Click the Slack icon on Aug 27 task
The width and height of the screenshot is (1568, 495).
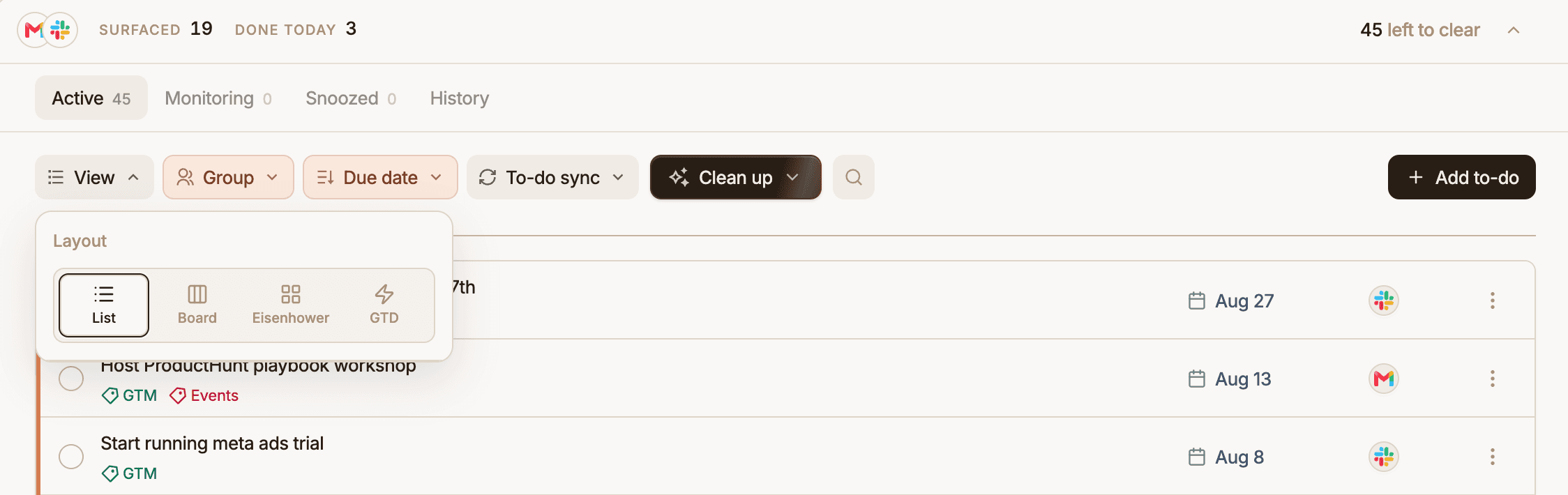(1383, 300)
